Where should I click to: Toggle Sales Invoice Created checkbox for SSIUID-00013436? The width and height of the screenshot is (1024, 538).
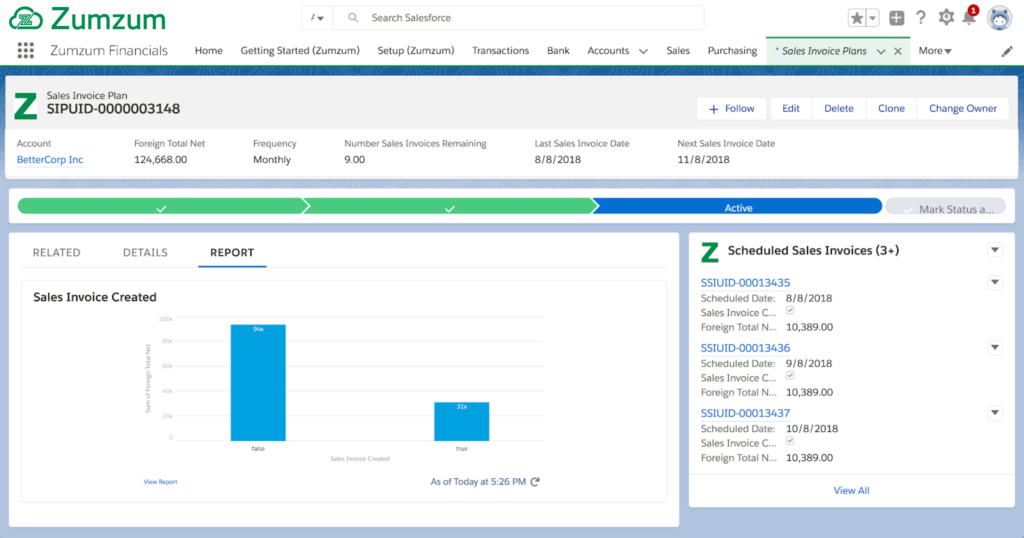pyautogui.click(x=790, y=376)
